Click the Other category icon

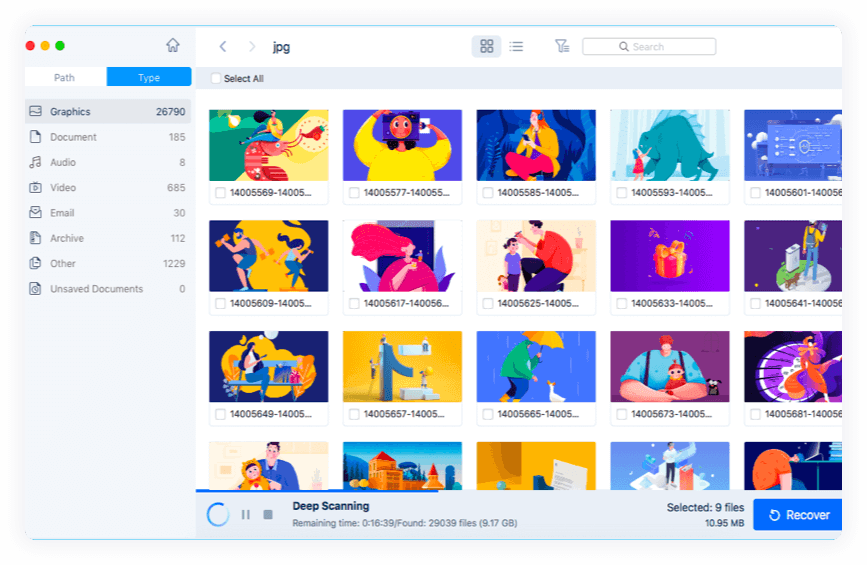tap(35, 263)
